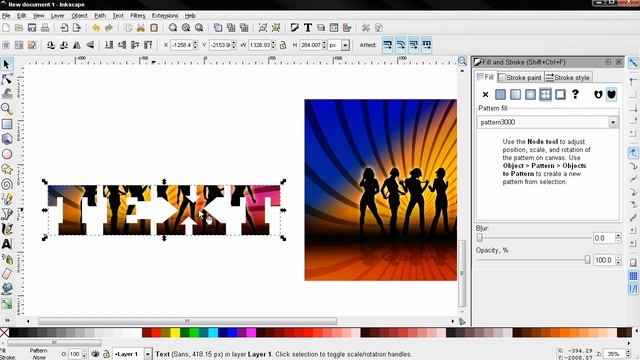Choose Flat color fill mode
This screenshot has width=640, height=360.
[x=500, y=95]
